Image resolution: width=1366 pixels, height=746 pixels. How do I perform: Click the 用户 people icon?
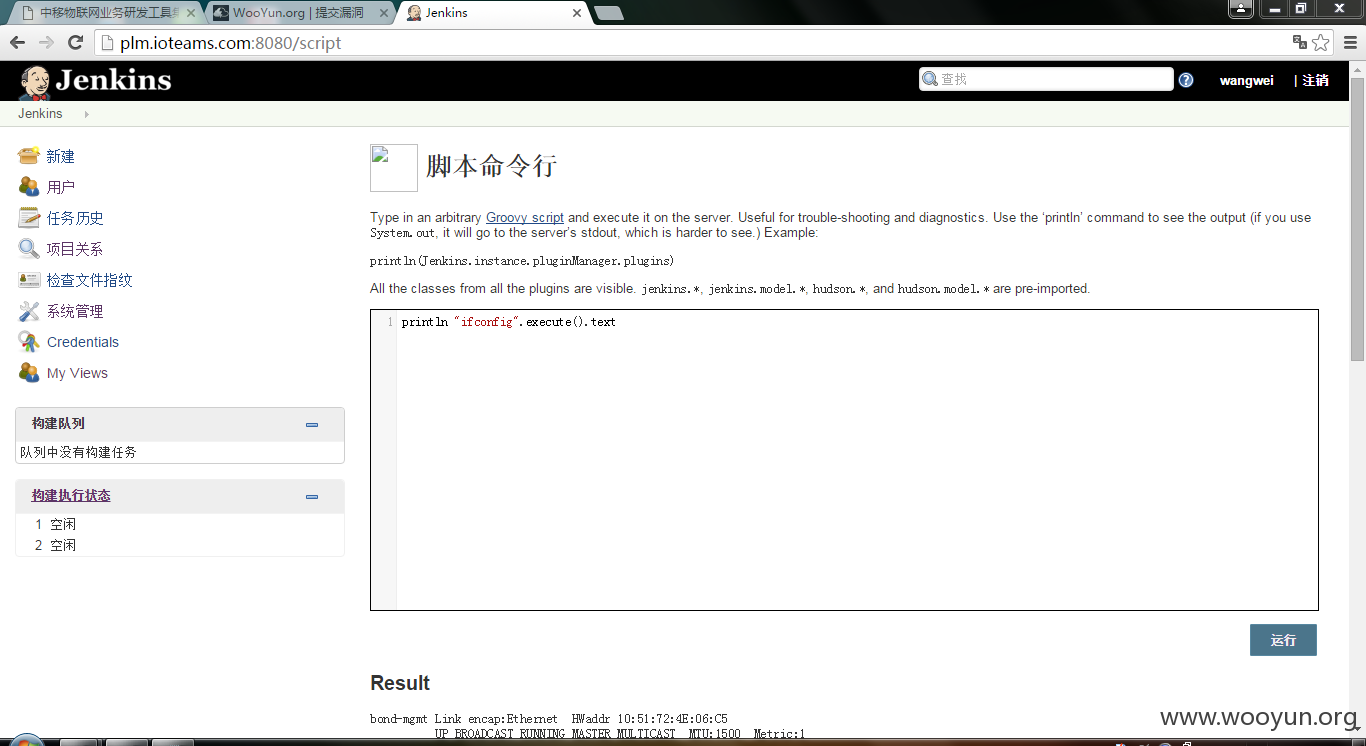coord(29,187)
